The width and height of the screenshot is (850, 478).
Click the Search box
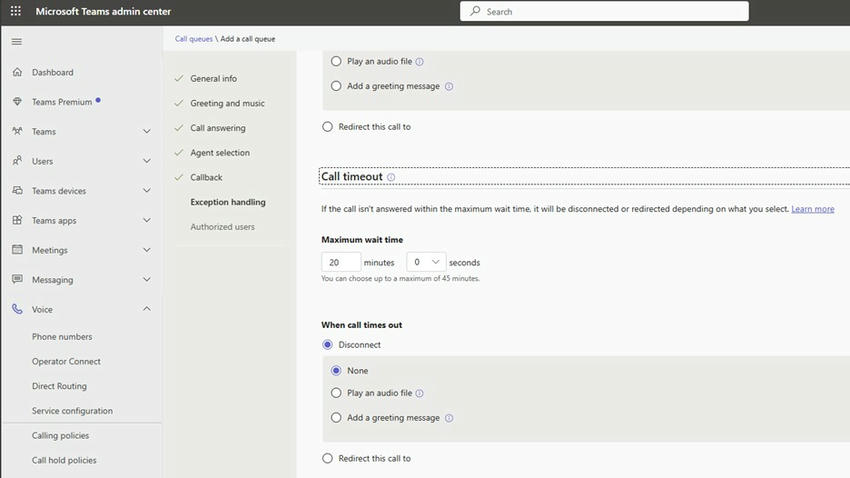click(x=604, y=11)
